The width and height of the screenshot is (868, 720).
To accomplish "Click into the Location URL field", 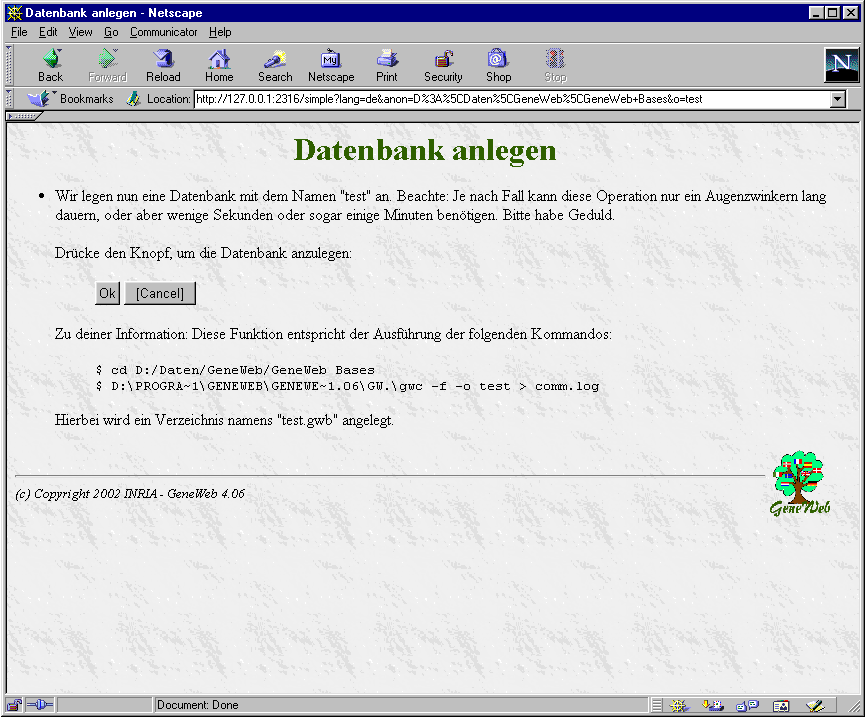I will tap(512, 100).
